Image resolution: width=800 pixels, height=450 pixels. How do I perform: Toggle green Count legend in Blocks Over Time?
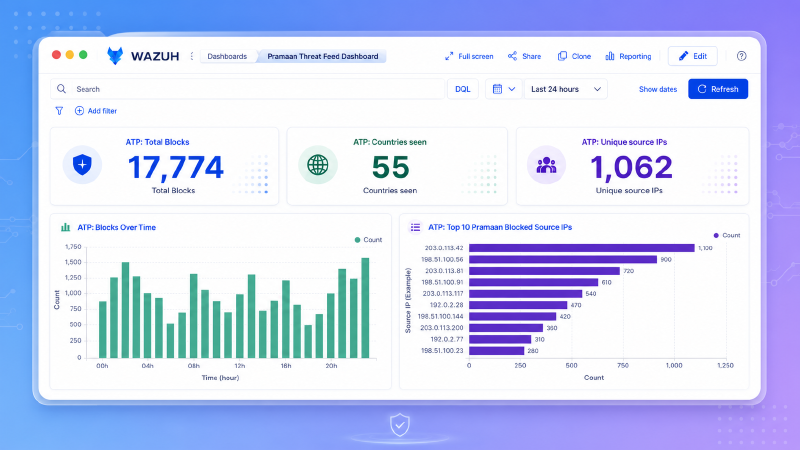tap(368, 240)
